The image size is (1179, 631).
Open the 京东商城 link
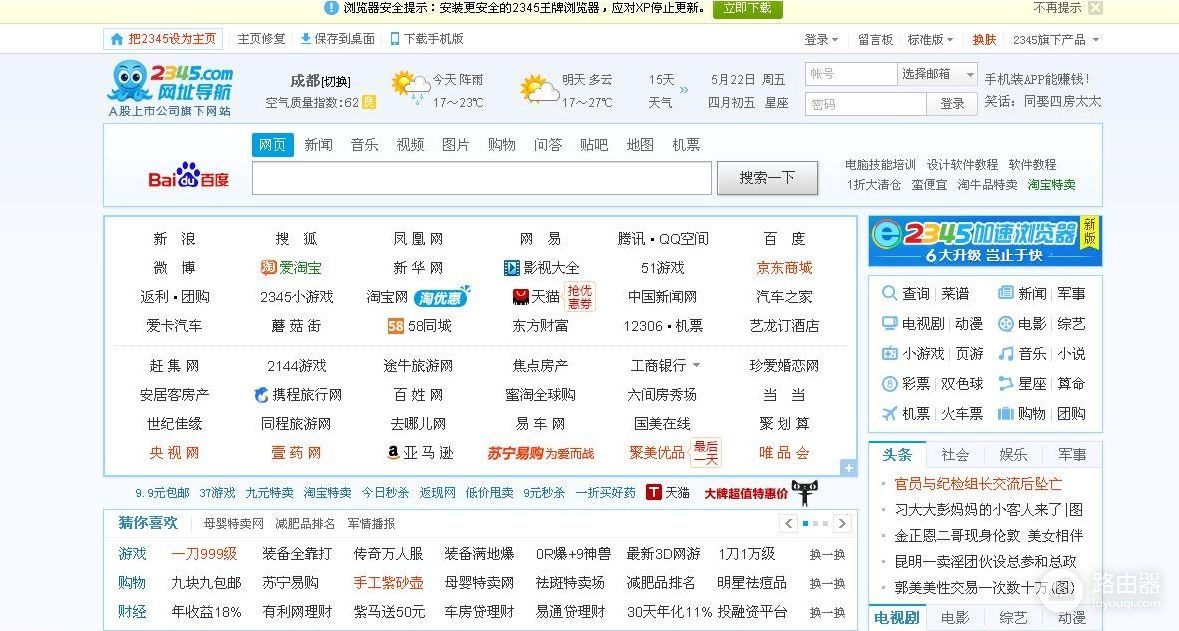[784, 268]
